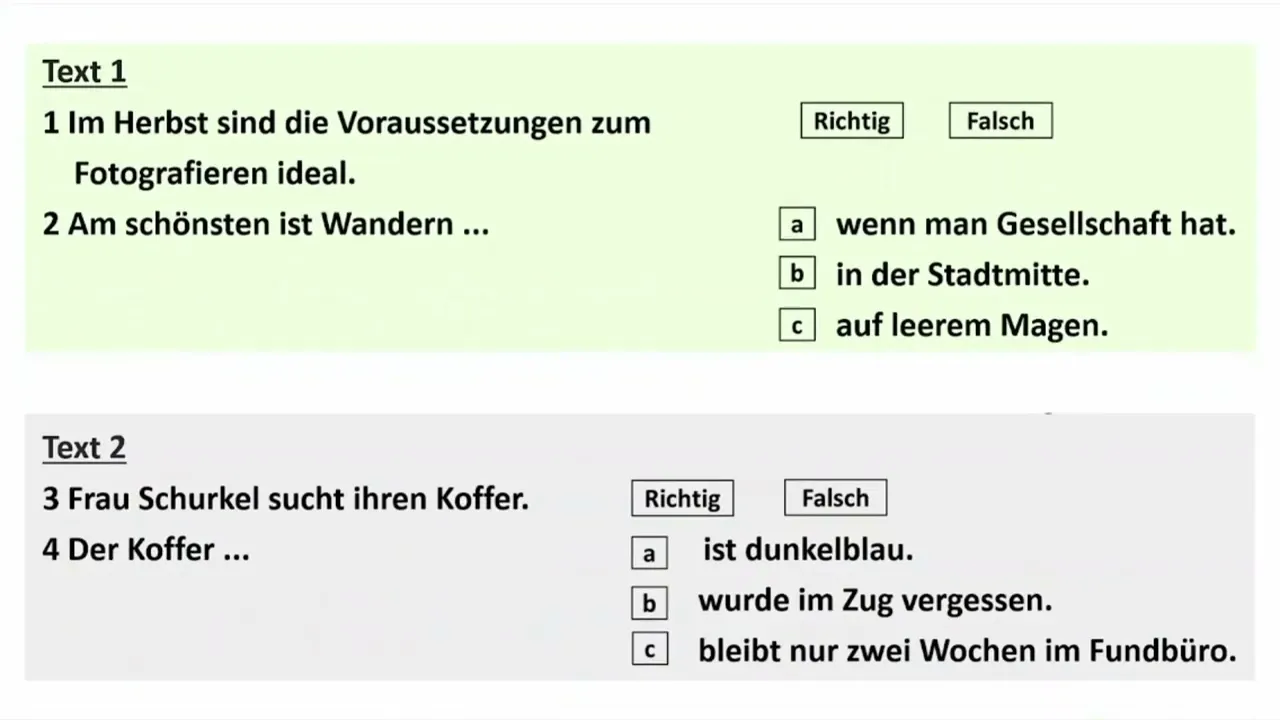Click the answer text 'wurde im Zug vergessen.'
1280x720 pixels.
click(875, 601)
